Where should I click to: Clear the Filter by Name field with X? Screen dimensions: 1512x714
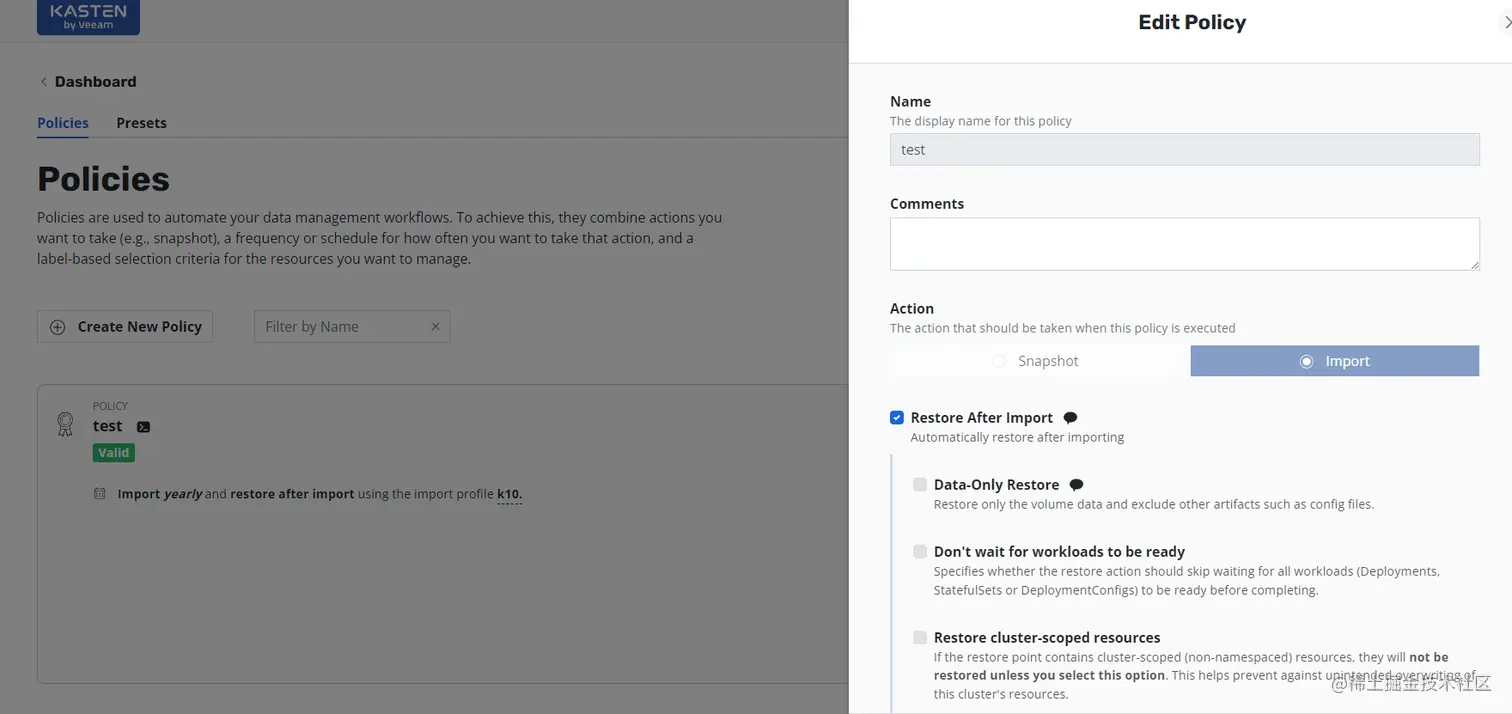(435, 327)
